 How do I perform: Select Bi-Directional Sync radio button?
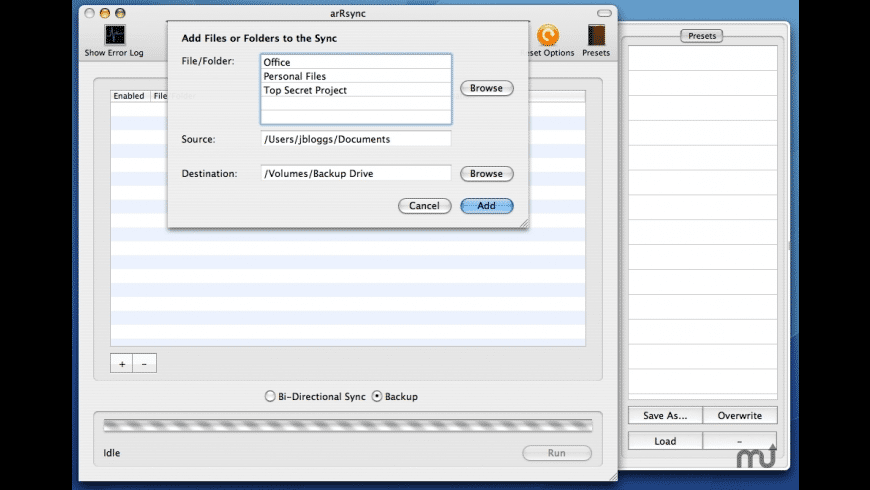point(270,396)
